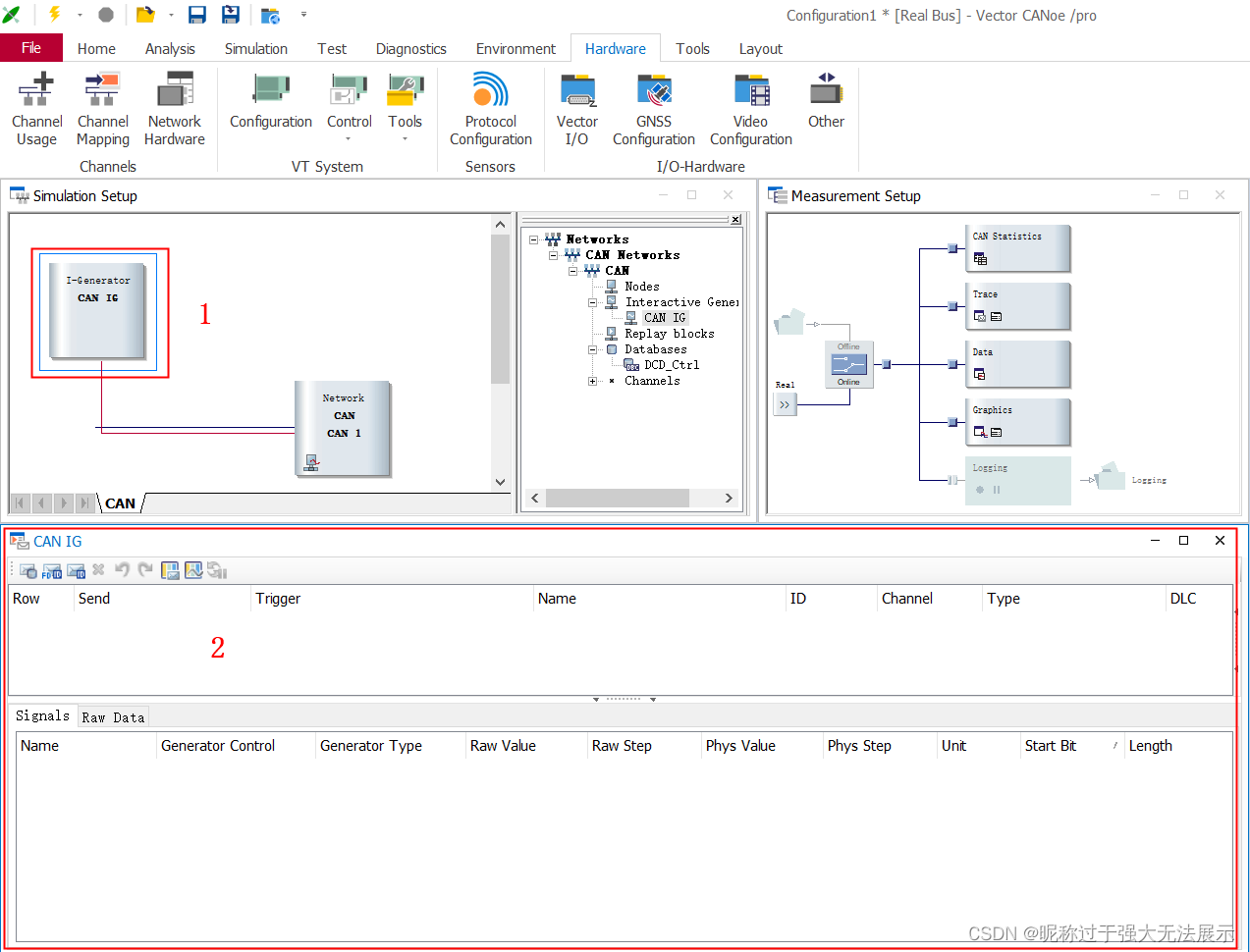
Task: Select CAN IG in network tree
Action: click(665, 318)
